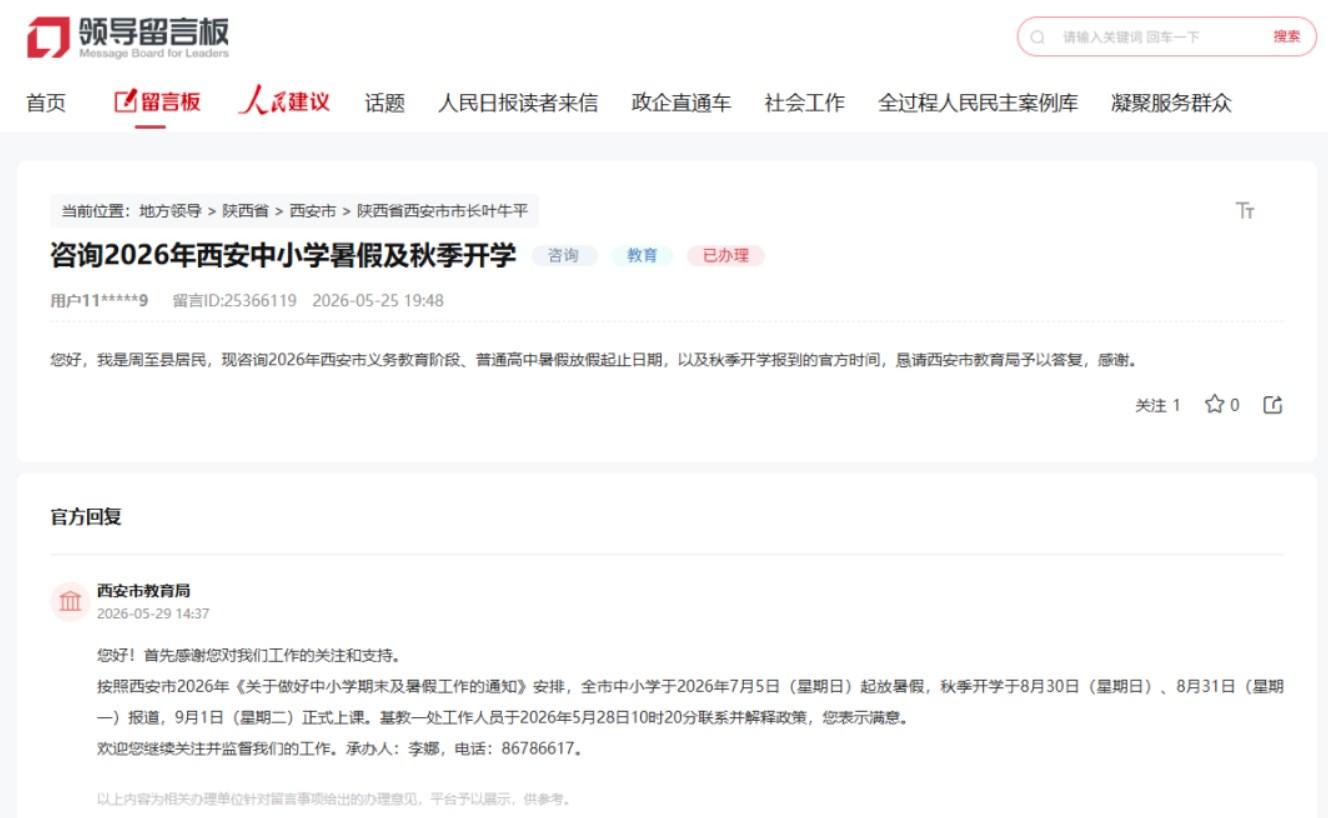
Task: Open 政企直通车 nav item
Action: pos(681,103)
